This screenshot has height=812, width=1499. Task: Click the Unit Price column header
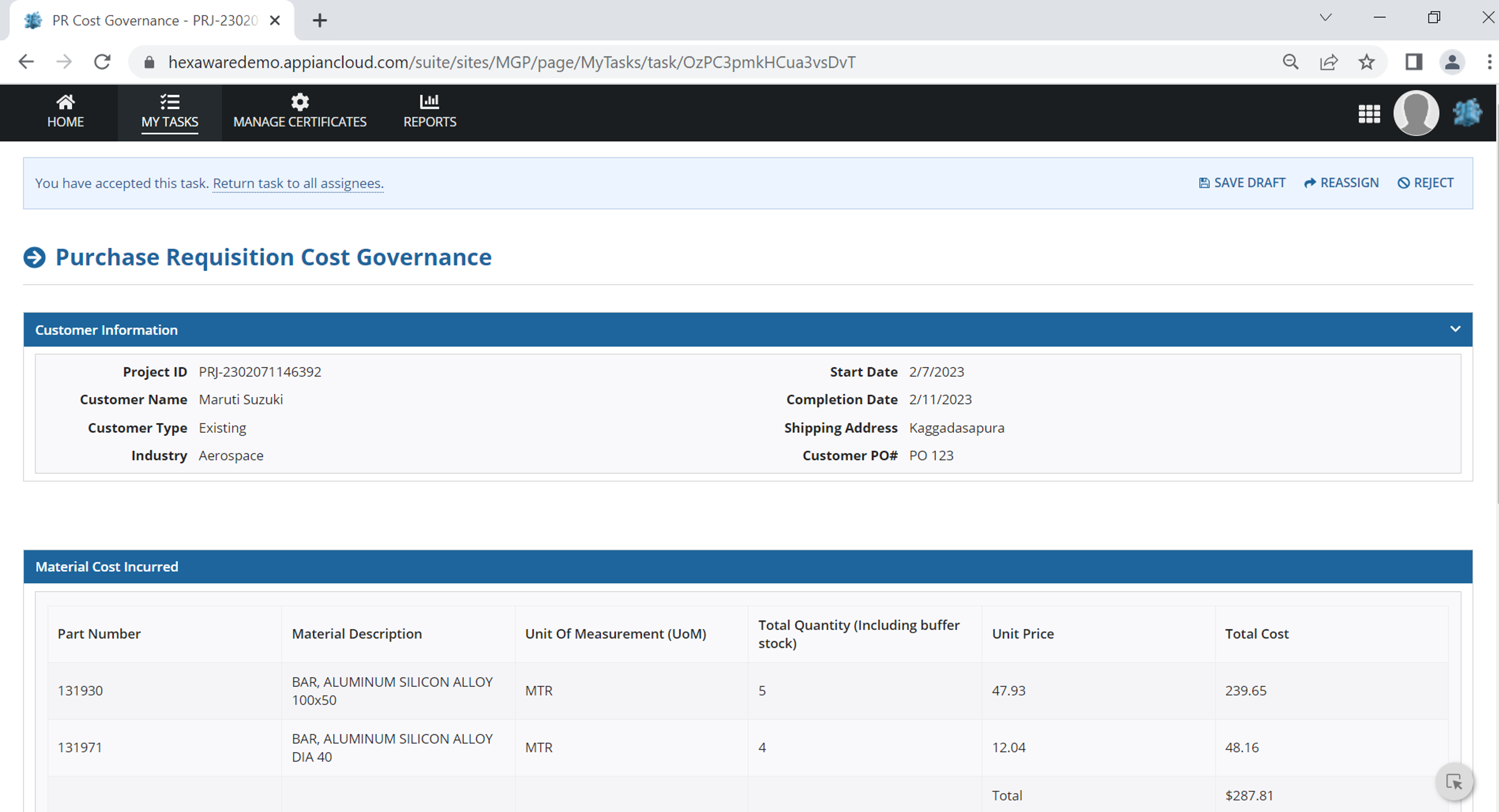tap(1022, 634)
